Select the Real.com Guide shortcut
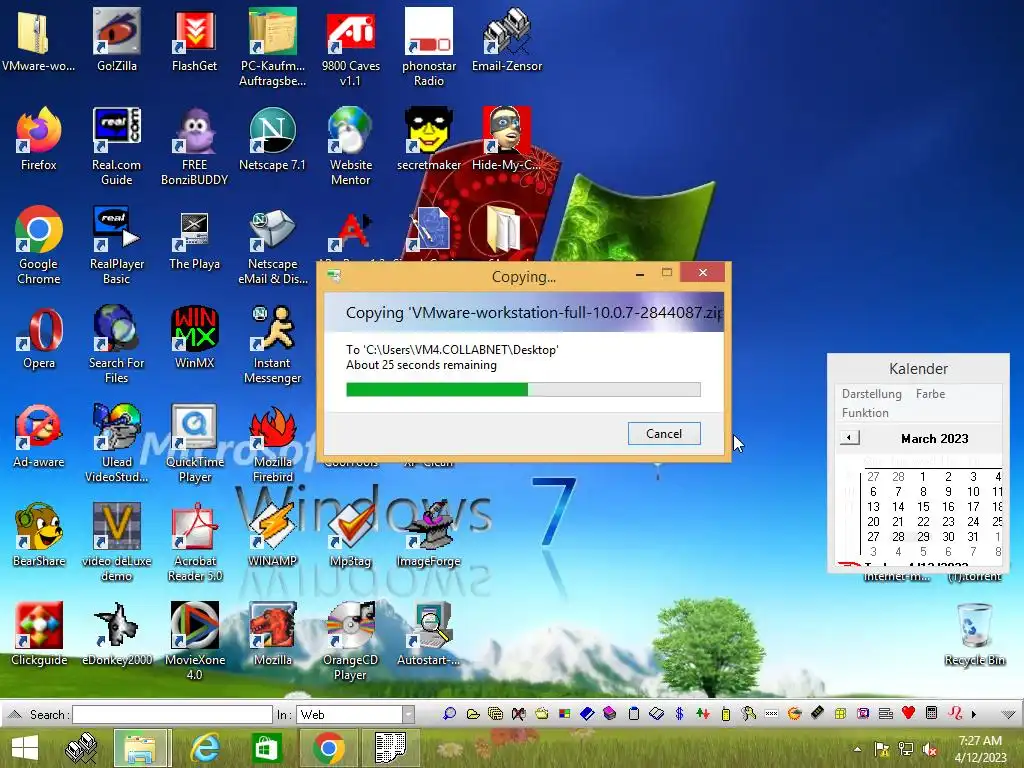This screenshot has width=1024, height=768. pyautogui.click(x=116, y=147)
